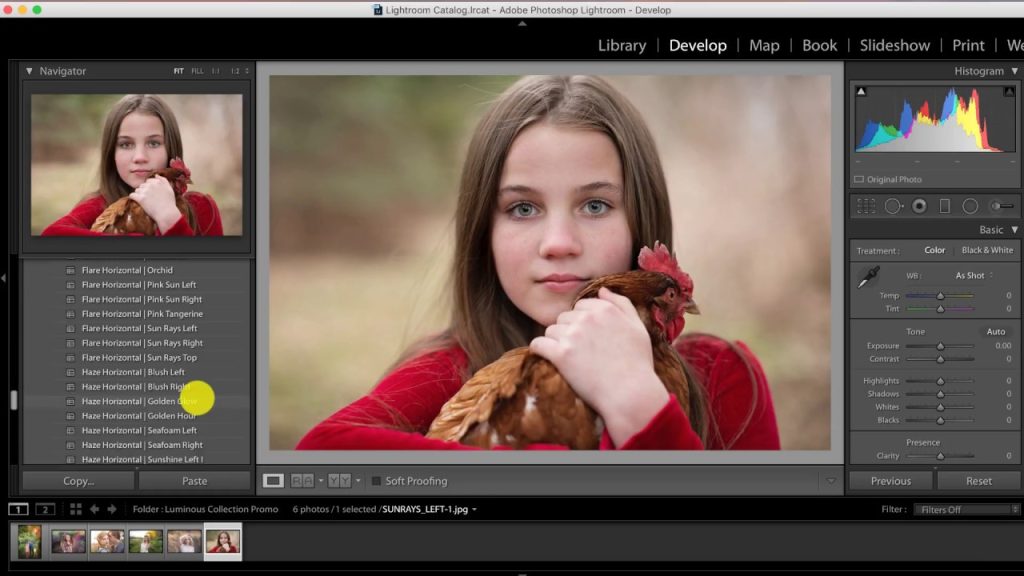Open the Slideshow module
1024x576 pixels.
(895, 45)
